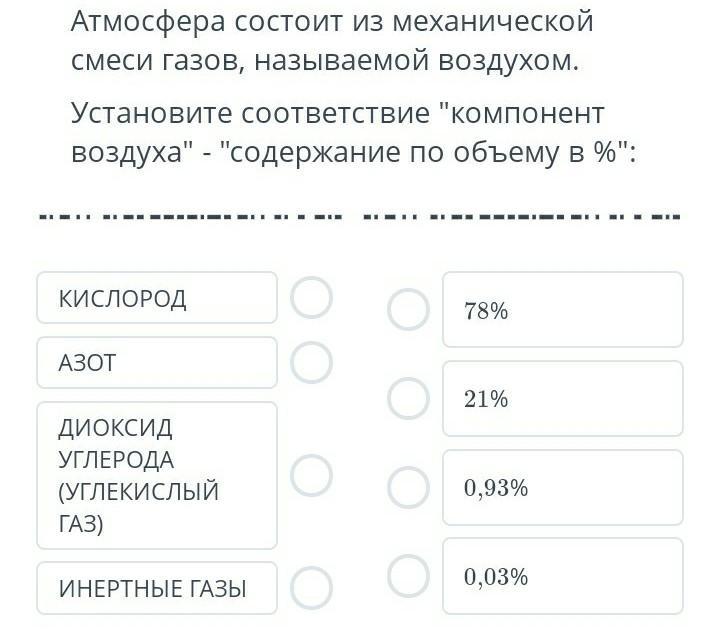
Task: Select the connector circle beside АЗОТ
Action: coord(312,363)
